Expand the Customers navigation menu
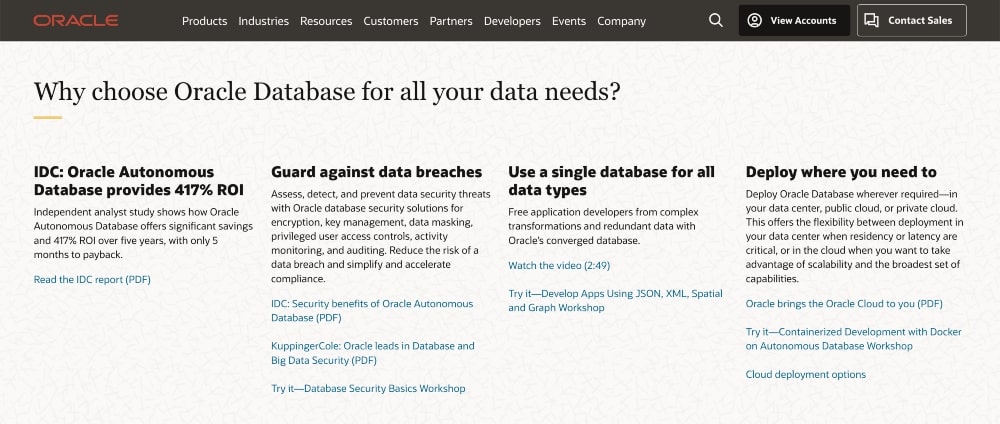The image size is (1000, 424). coord(391,21)
